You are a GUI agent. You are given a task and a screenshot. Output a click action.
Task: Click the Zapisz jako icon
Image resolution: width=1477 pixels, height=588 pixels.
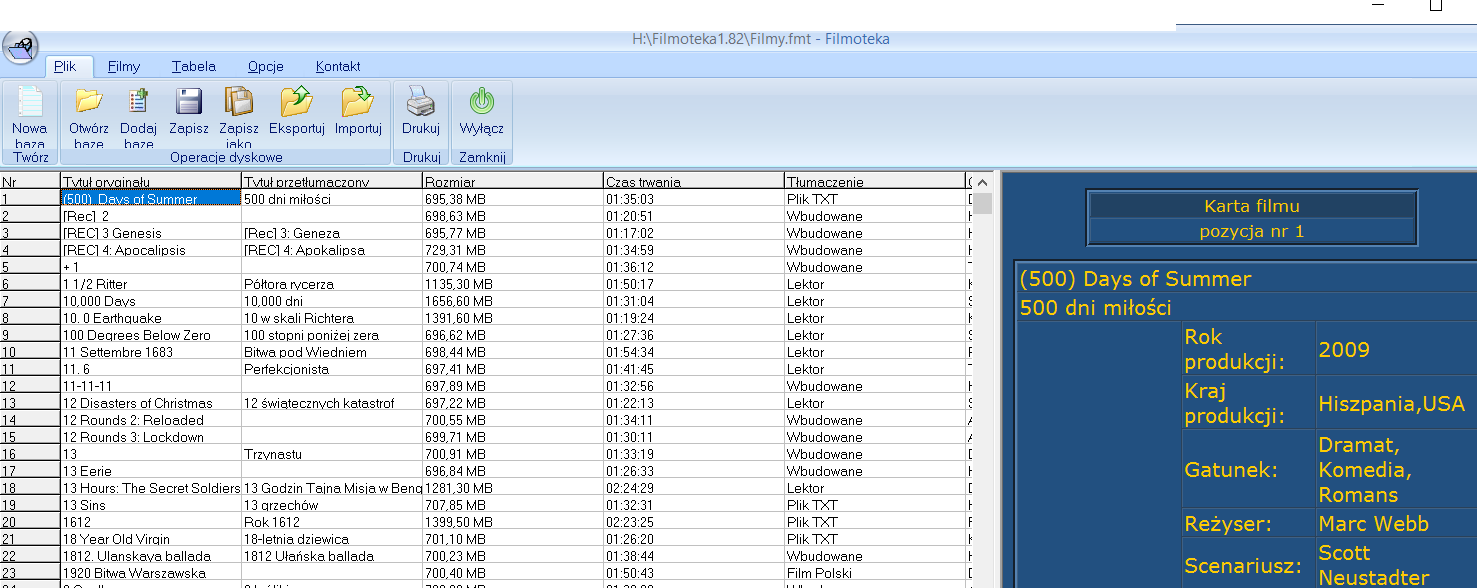[x=239, y=102]
